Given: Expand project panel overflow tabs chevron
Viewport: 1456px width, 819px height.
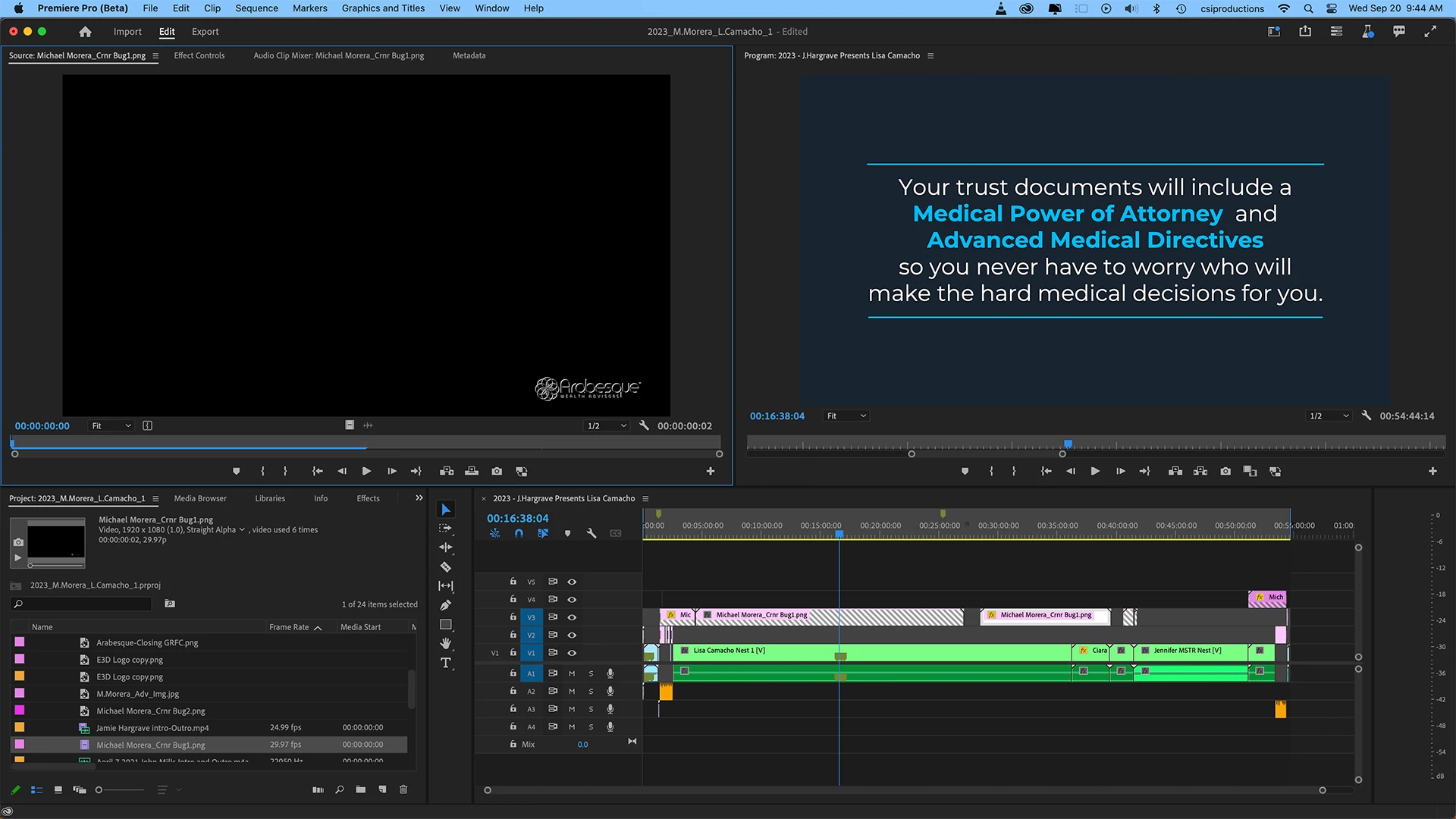Looking at the screenshot, I should tap(419, 498).
